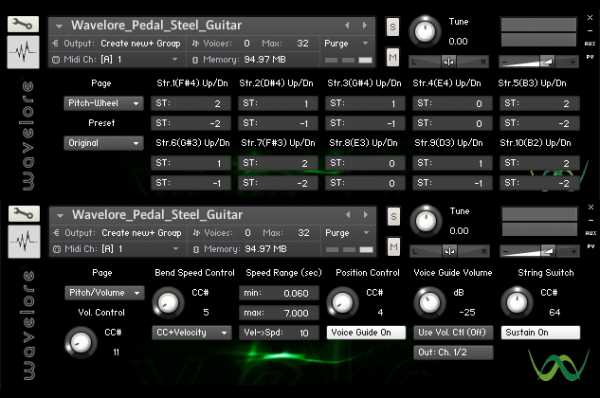Collapse bottom instrument via name arrow
This screenshot has width=600, height=398.
click(60, 216)
